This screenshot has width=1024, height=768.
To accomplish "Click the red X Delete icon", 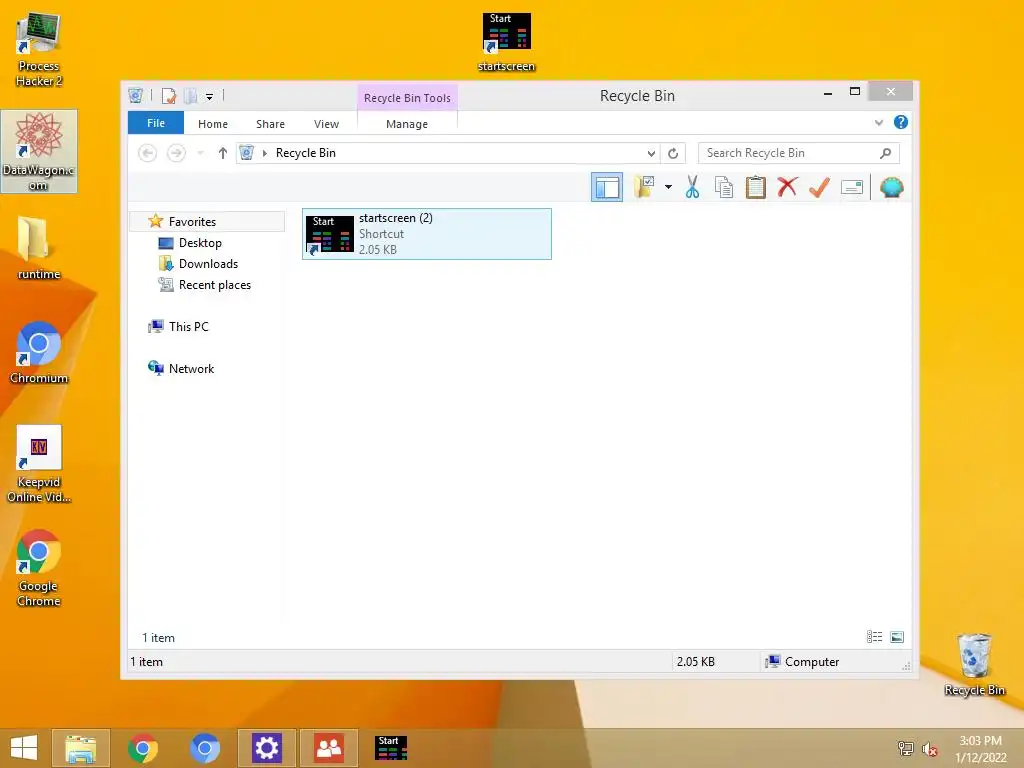I will 788,187.
